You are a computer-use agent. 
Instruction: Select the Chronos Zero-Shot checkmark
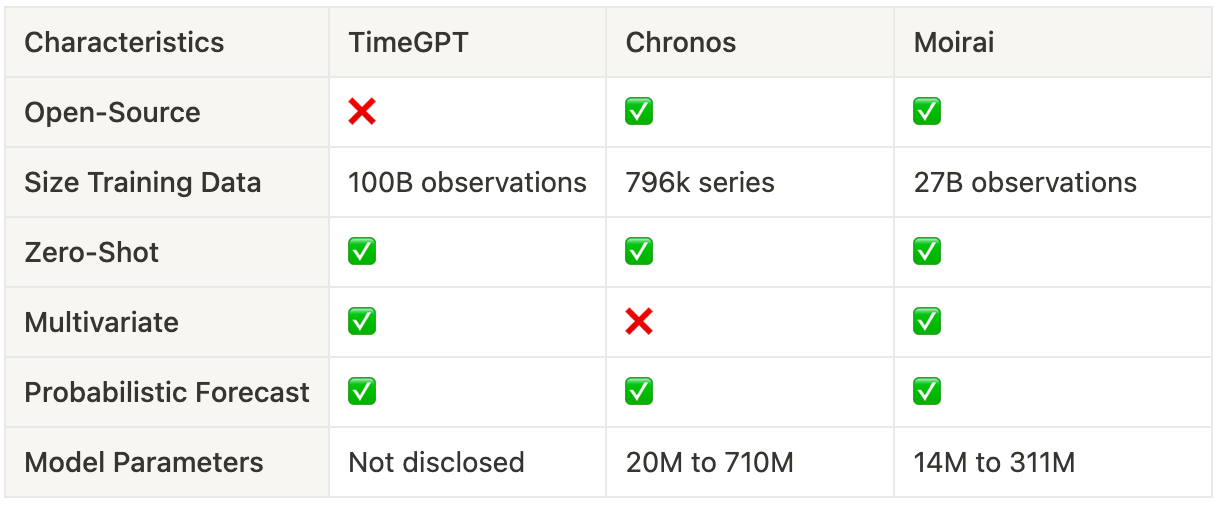[x=639, y=252]
